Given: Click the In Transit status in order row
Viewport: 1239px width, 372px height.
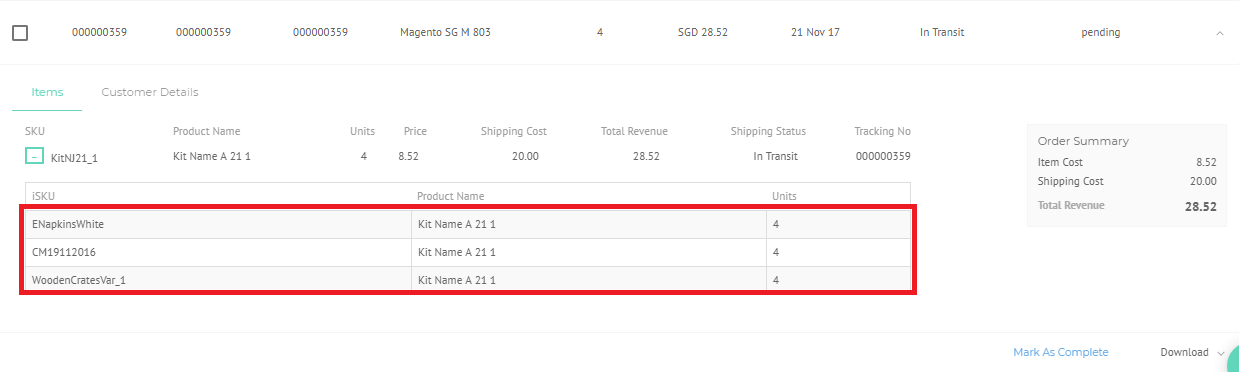Looking at the screenshot, I should point(942,33).
